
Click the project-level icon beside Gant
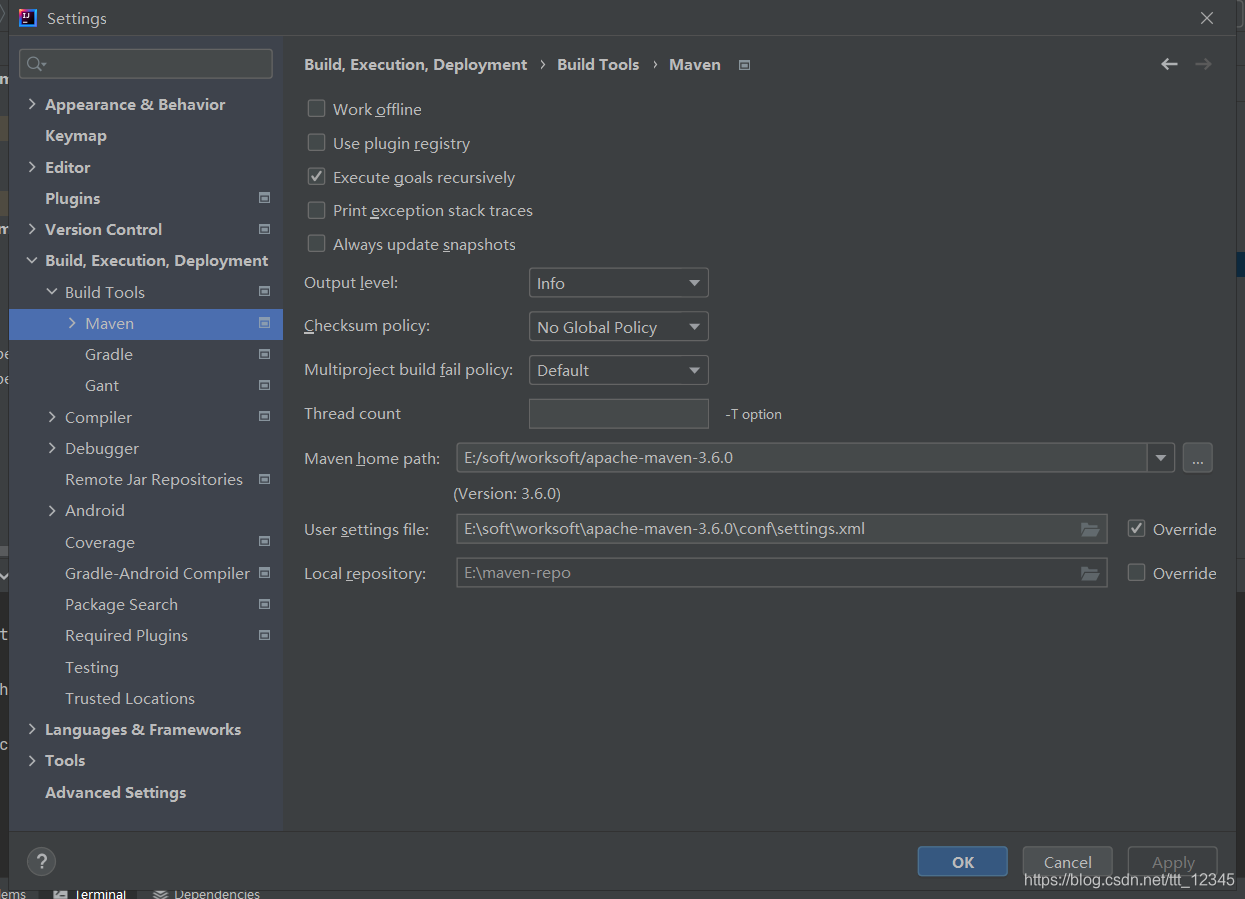coord(264,385)
